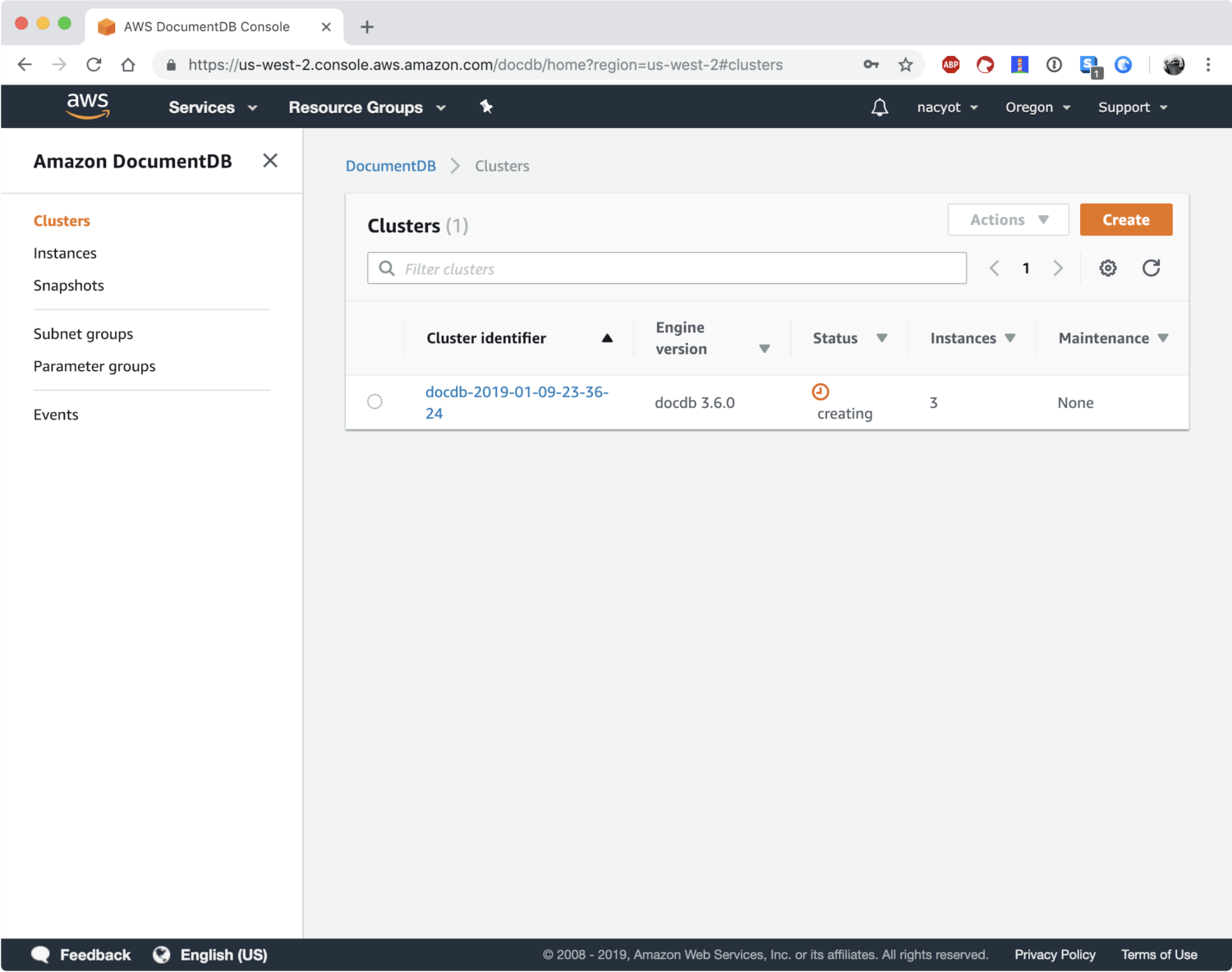Image resolution: width=1232 pixels, height=972 pixels.
Task: Open Chrome three-dot menu
Action: 1208,65
